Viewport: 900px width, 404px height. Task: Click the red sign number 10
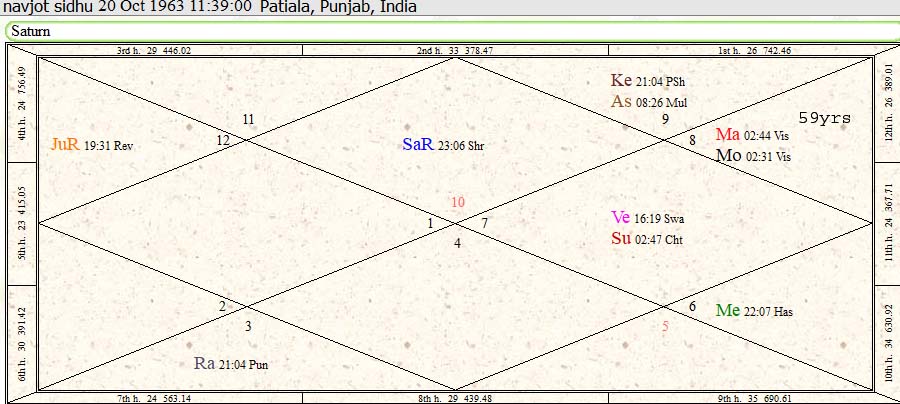(457, 203)
